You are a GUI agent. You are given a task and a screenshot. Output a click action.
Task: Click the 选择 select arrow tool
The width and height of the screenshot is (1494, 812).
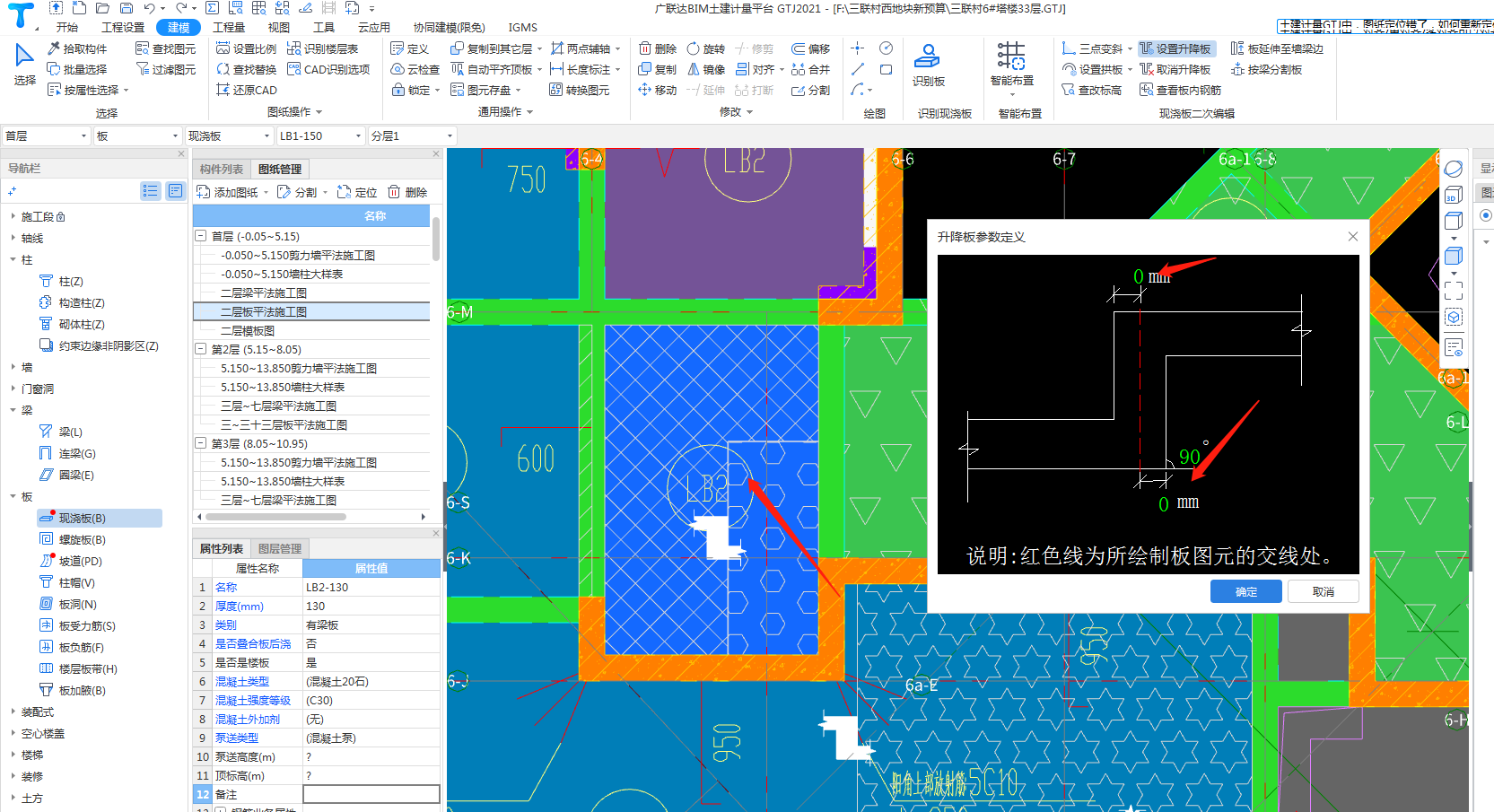click(x=24, y=65)
